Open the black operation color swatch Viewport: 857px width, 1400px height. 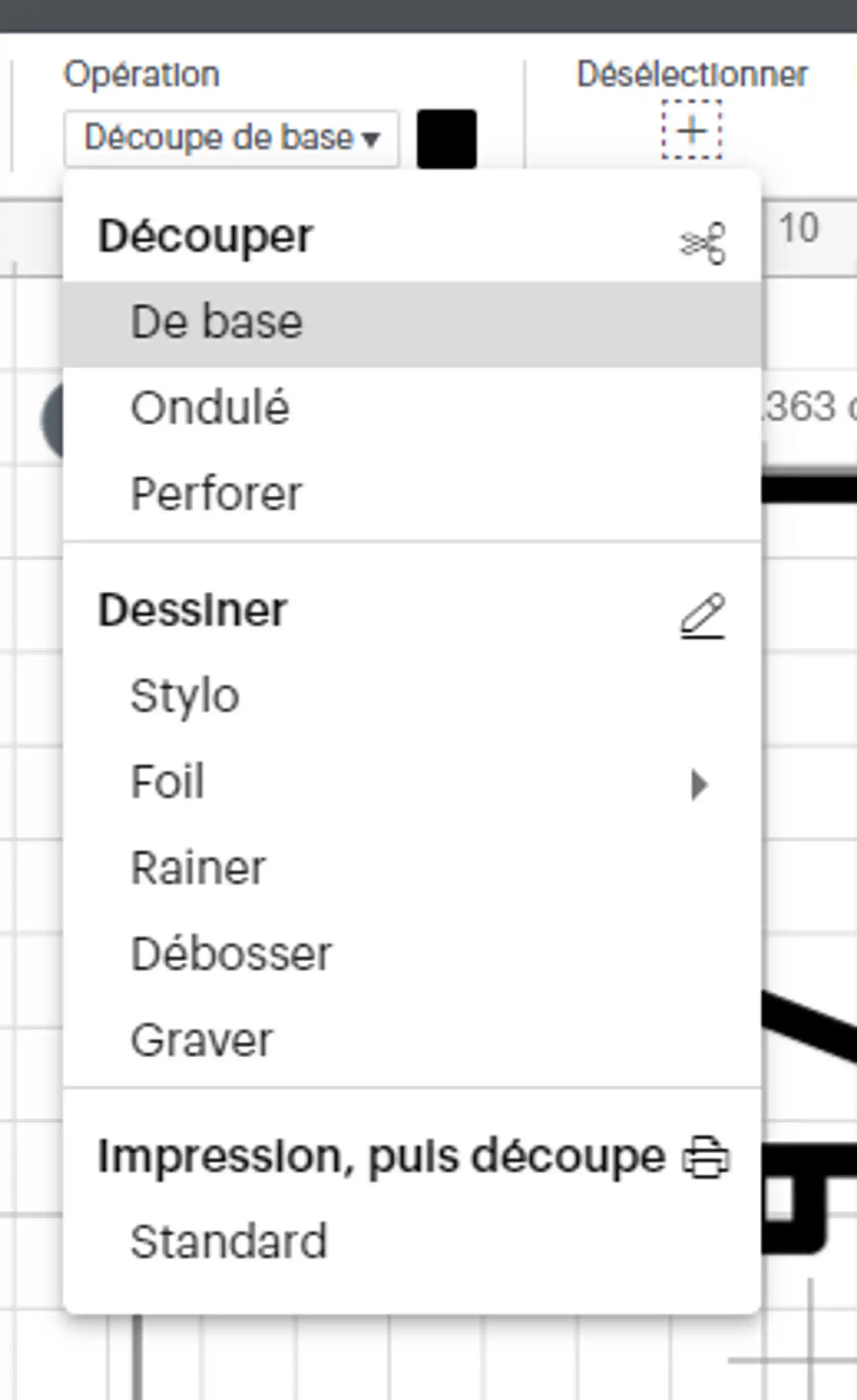coord(446,138)
